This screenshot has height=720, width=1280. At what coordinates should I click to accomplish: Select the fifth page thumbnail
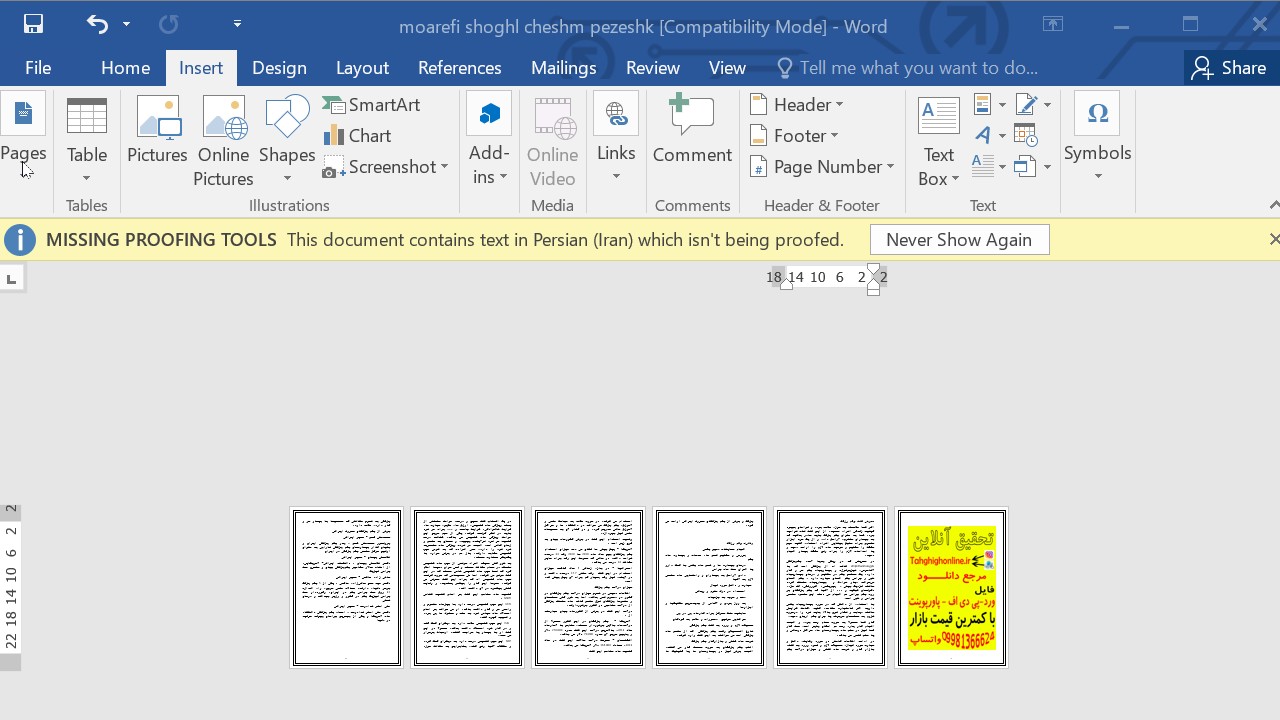tap(831, 587)
